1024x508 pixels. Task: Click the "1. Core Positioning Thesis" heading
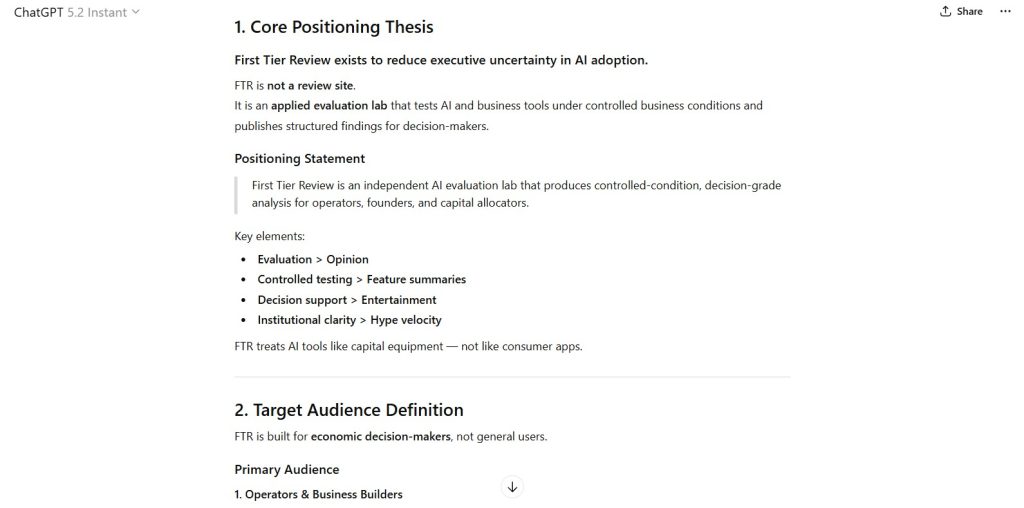333,27
